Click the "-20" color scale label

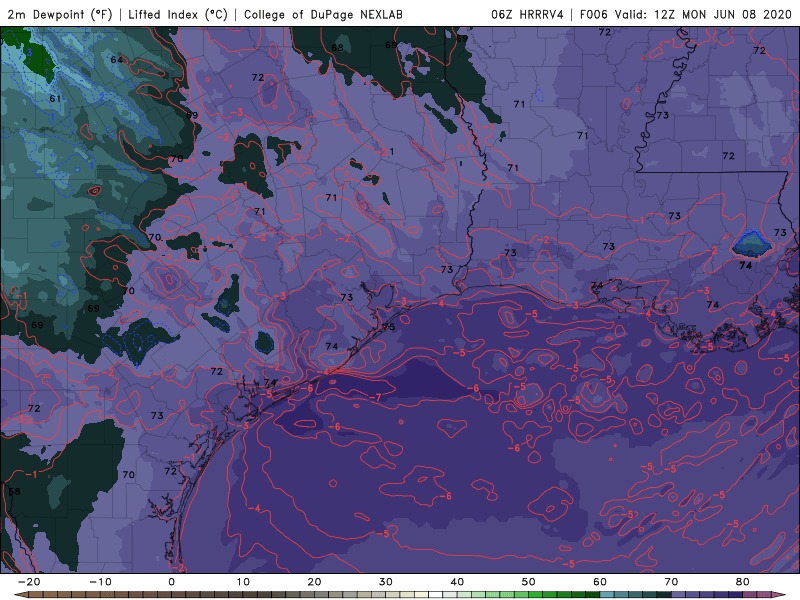[x=29, y=582]
